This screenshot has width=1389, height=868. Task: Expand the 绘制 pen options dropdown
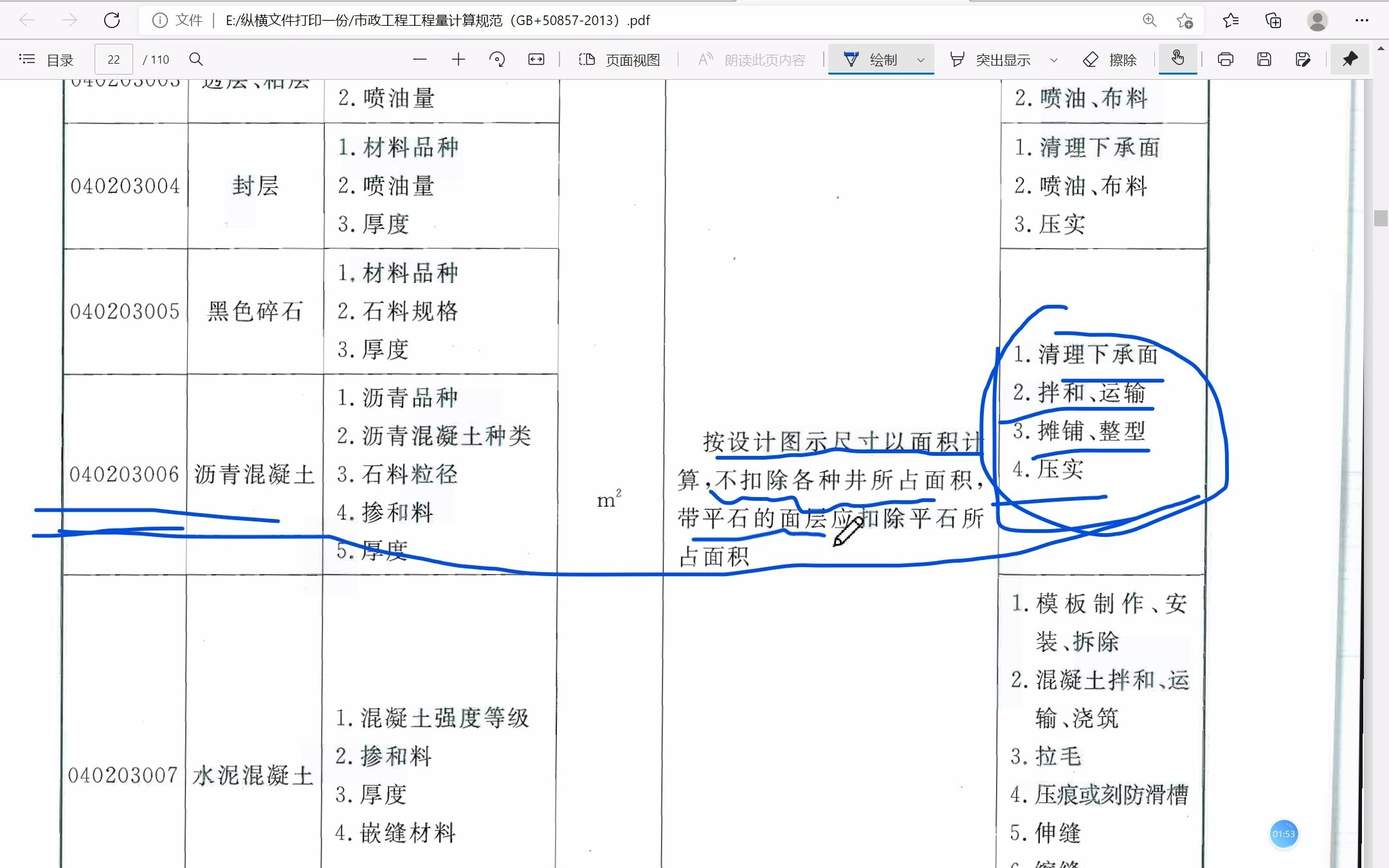coord(921,60)
